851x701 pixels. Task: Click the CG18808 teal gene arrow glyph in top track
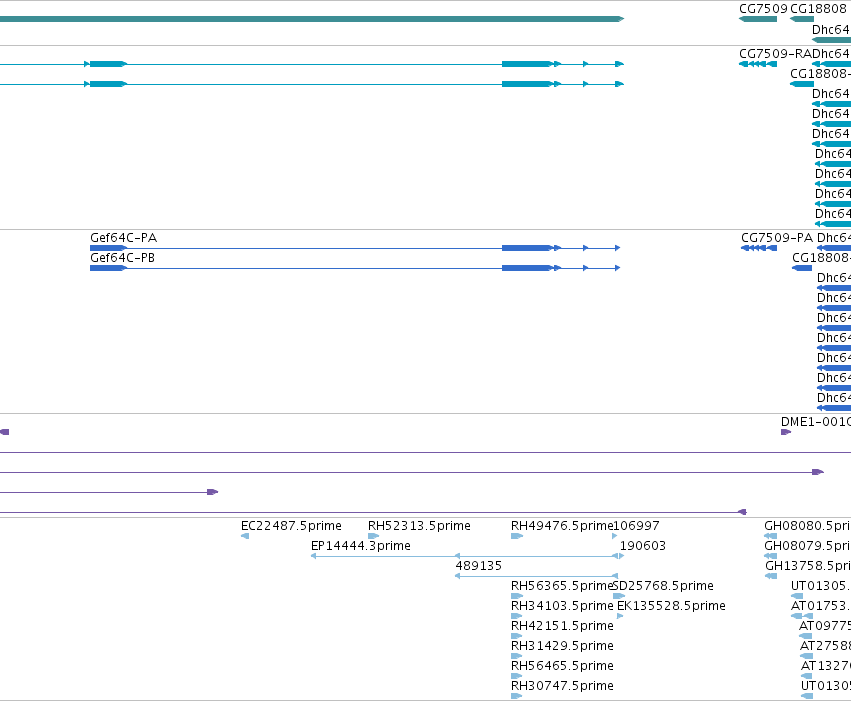(802, 19)
